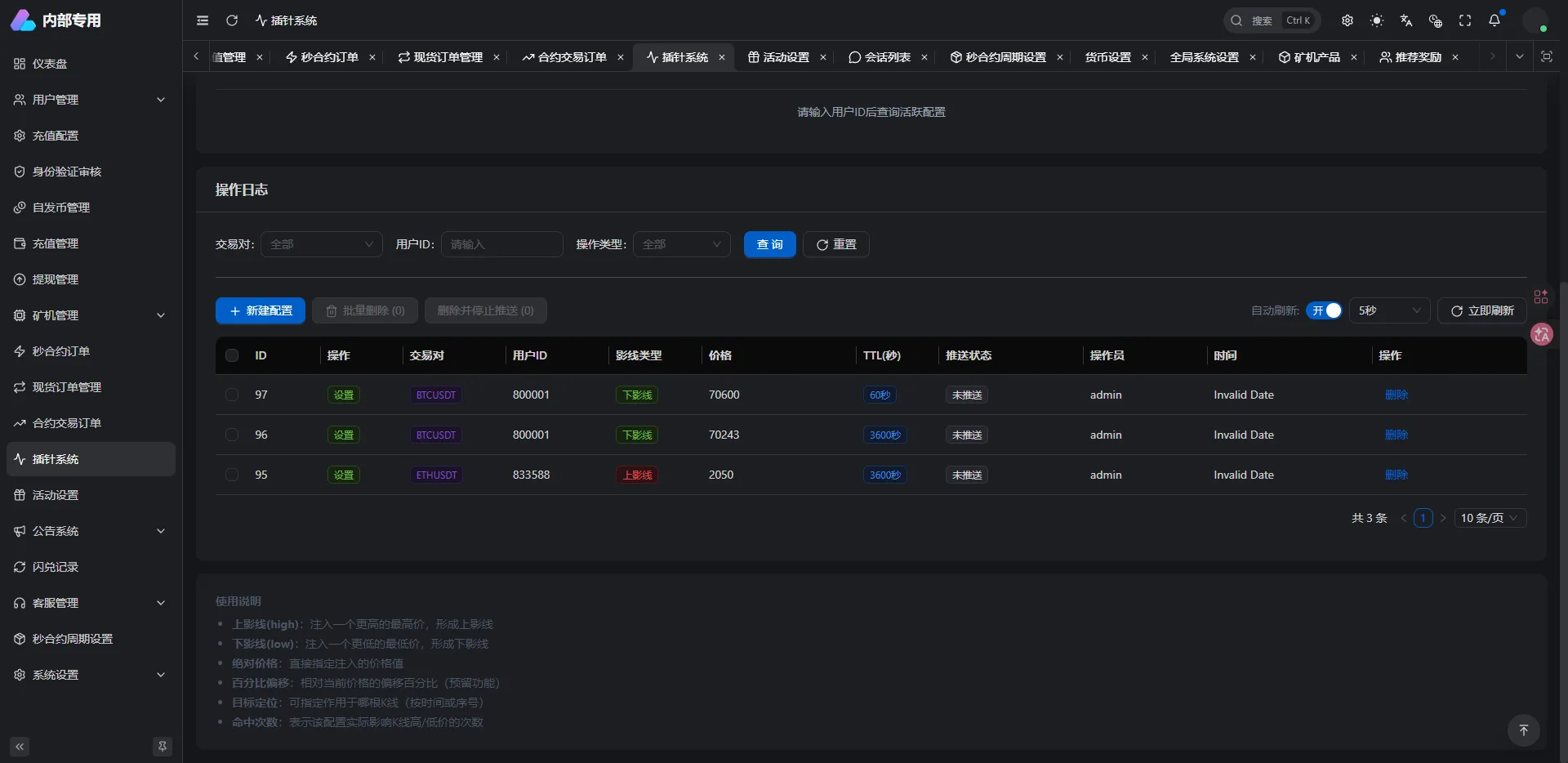Expand 矿机管理 in sidebar
Image resolution: width=1568 pixels, height=763 pixels.
tap(91, 315)
